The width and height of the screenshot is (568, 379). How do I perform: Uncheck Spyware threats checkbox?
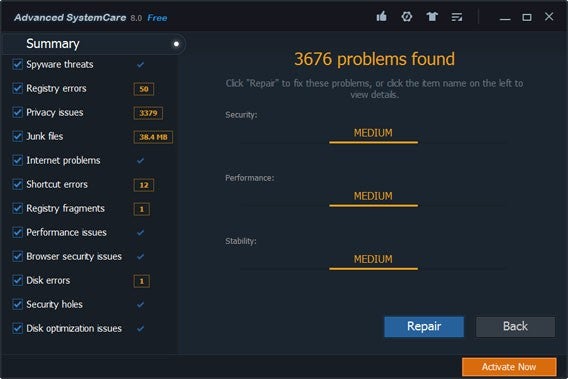pyautogui.click(x=17, y=64)
